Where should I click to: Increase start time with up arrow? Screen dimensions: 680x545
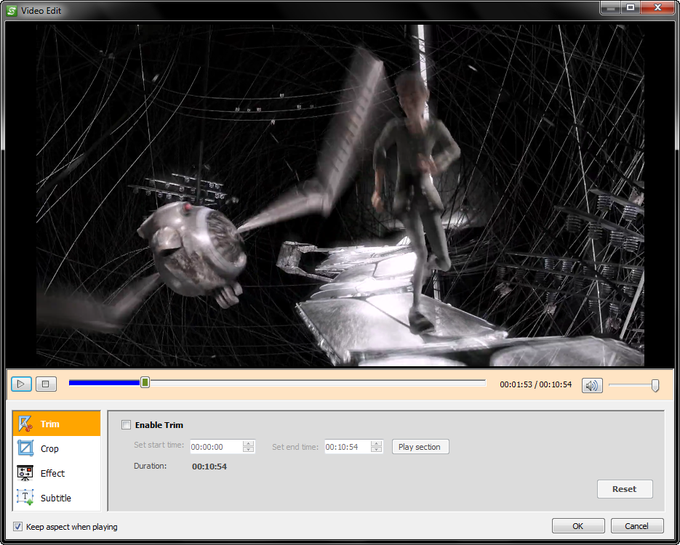click(x=248, y=444)
